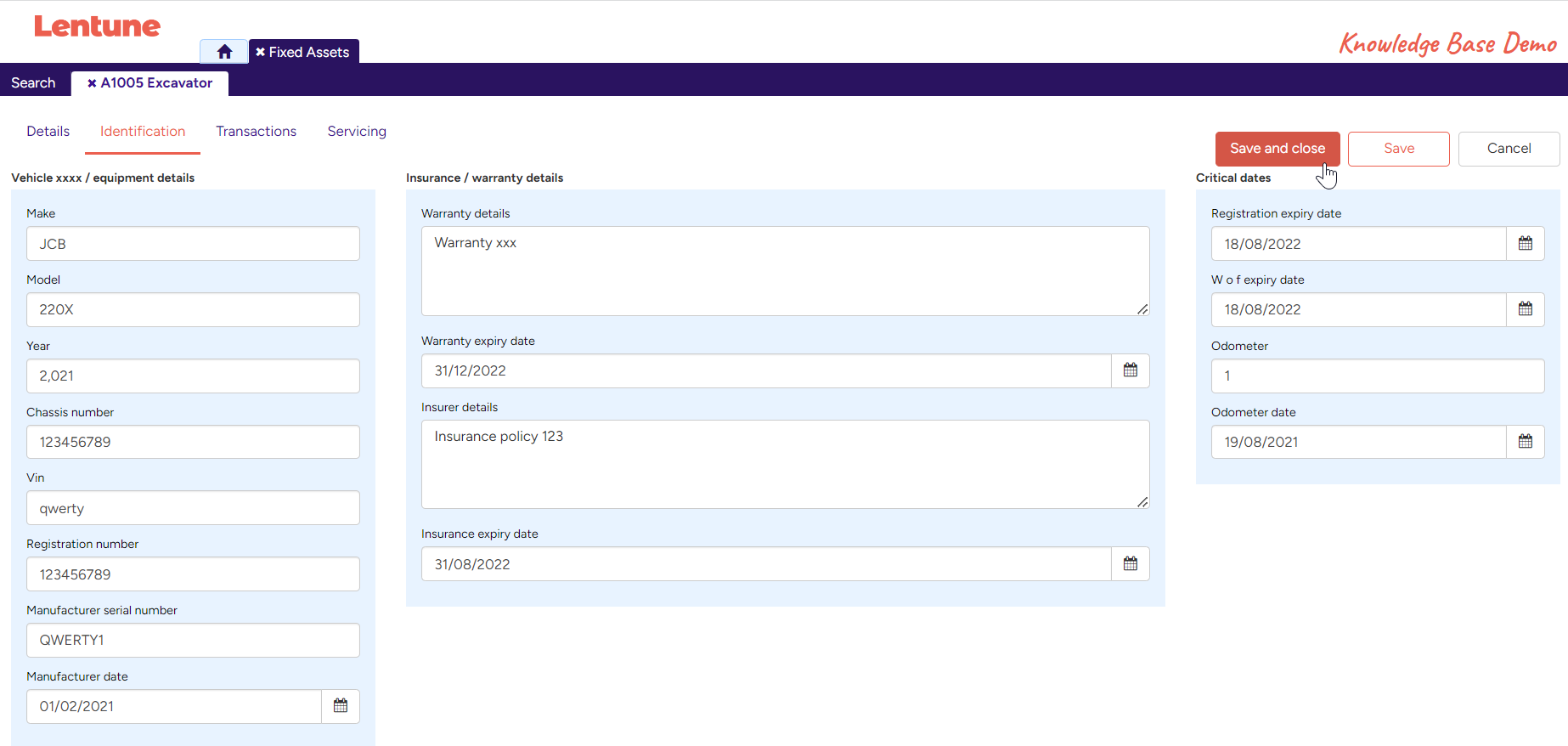Image resolution: width=1568 pixels, height=746 pixels.
Task: Close the A1005 Excavator tab
Action: pos(92,82)
